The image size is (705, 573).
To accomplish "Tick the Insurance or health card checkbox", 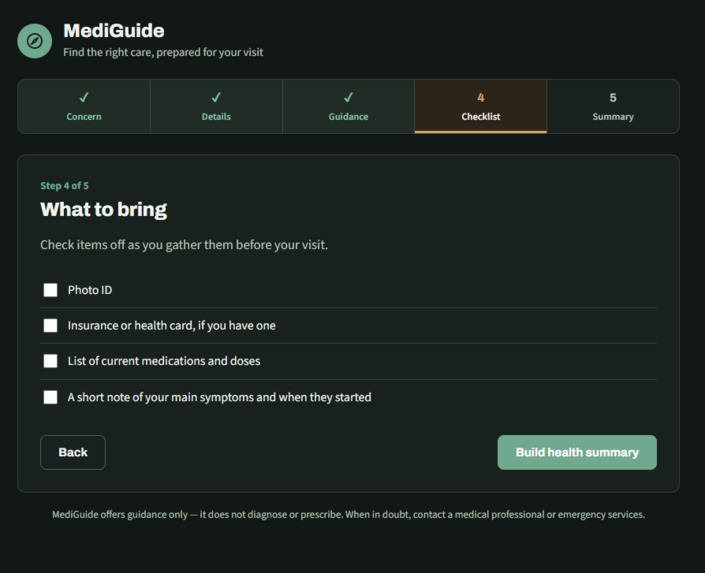I will 50,326.
